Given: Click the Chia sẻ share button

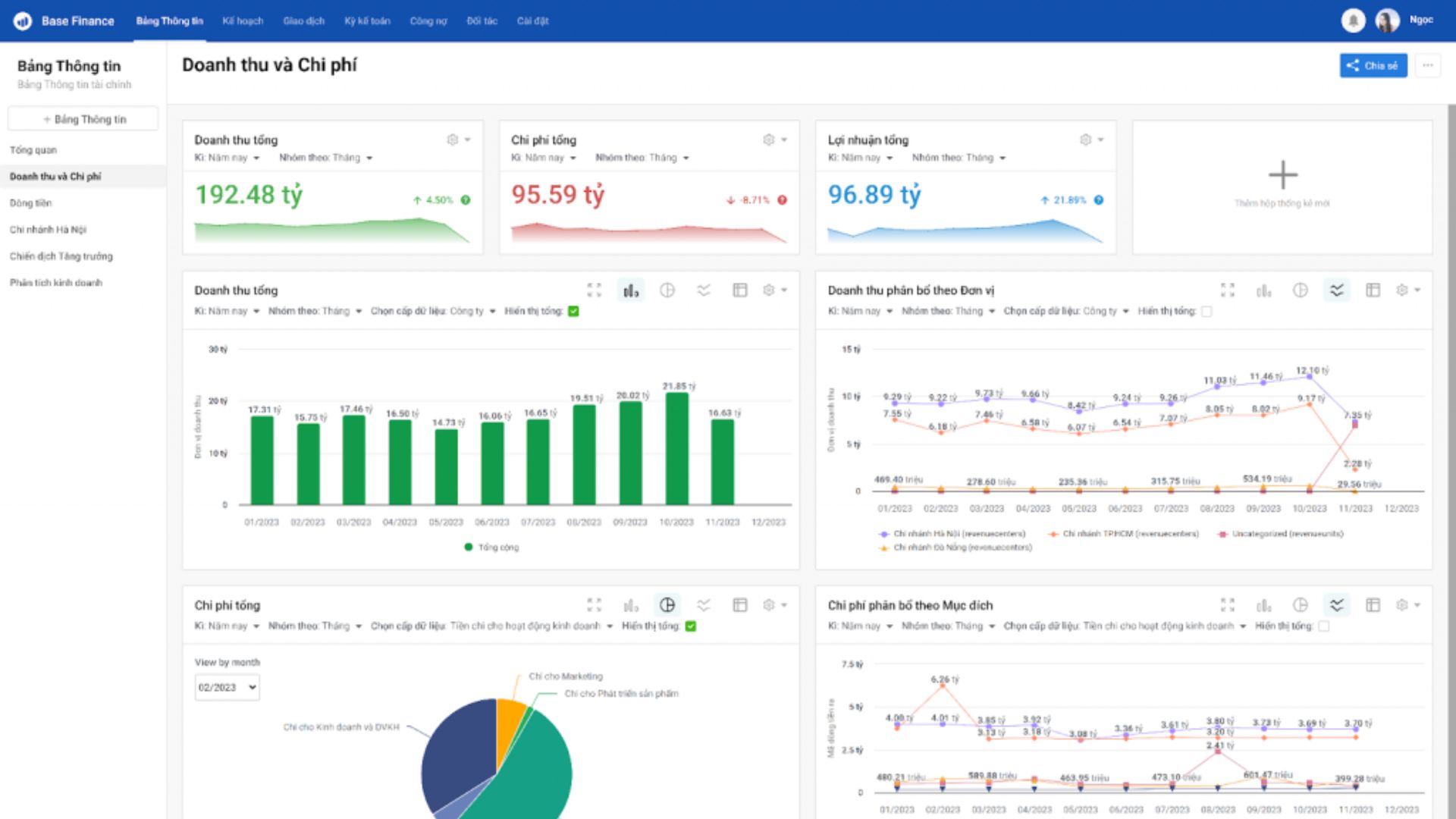Looking at the screenshot, I should (x=1373, y=65).
